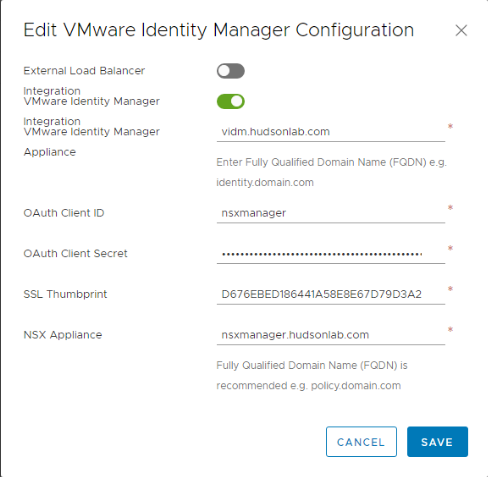Click the NSX Appliance field
This screenshot has width=488, height=477.
tap(331, 335)
